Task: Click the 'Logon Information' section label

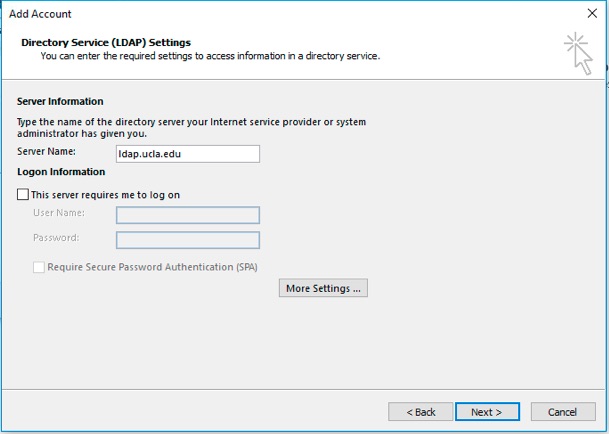Action: point(61,172)
